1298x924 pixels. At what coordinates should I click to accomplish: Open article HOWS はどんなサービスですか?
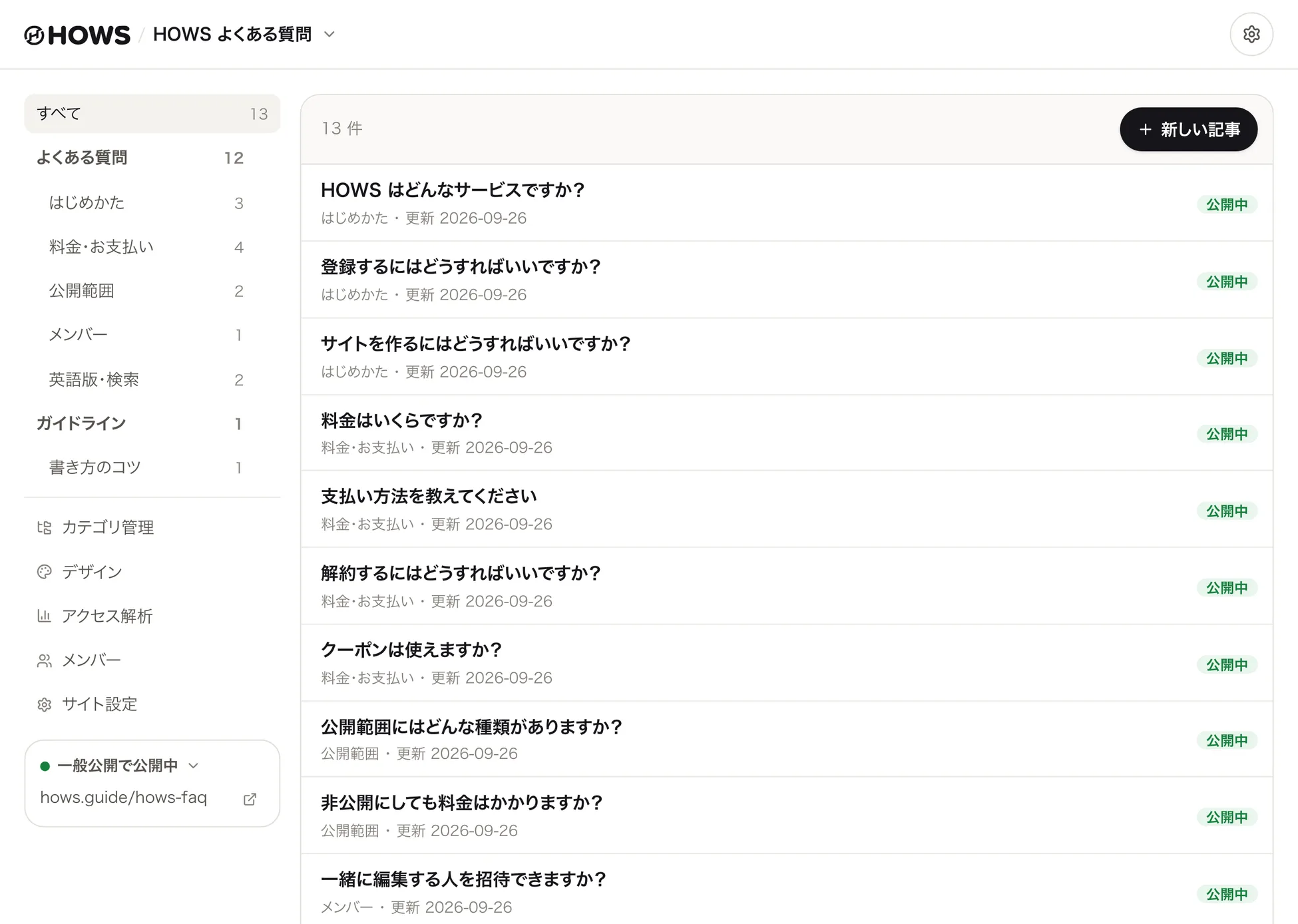pyautogui.click(x=786, y=203)
